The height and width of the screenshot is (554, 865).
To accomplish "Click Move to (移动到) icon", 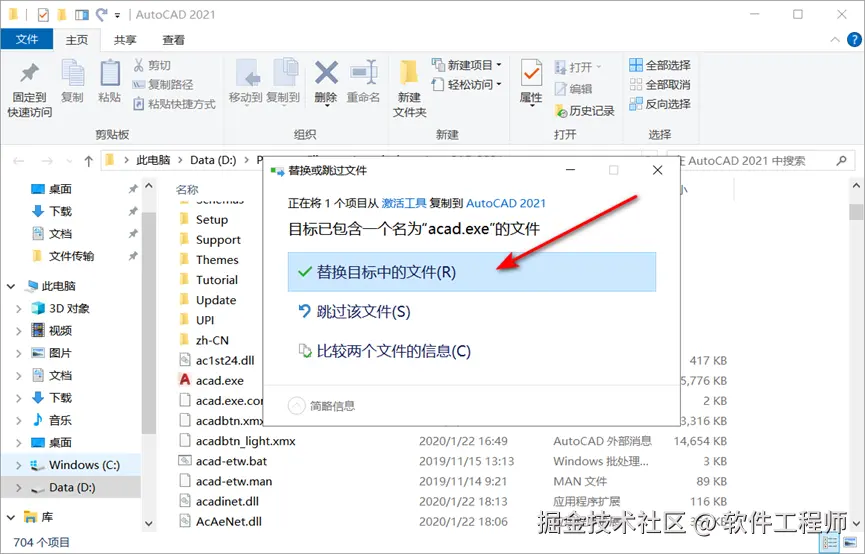I will tap(245, 81).
